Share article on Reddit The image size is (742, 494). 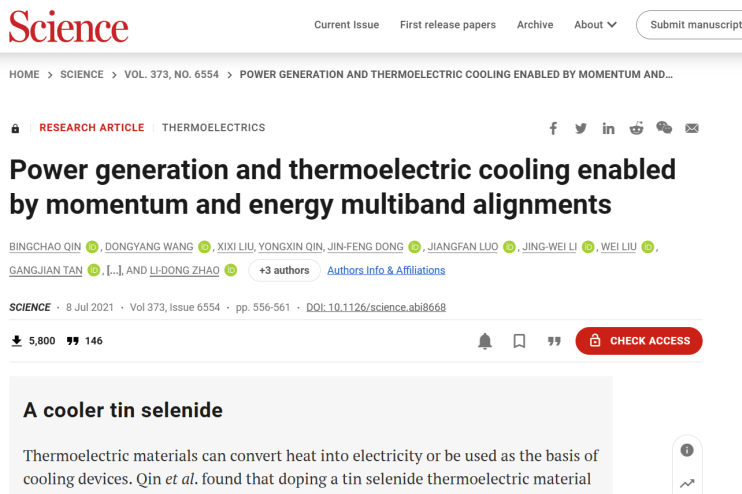[x=636, y=128]
